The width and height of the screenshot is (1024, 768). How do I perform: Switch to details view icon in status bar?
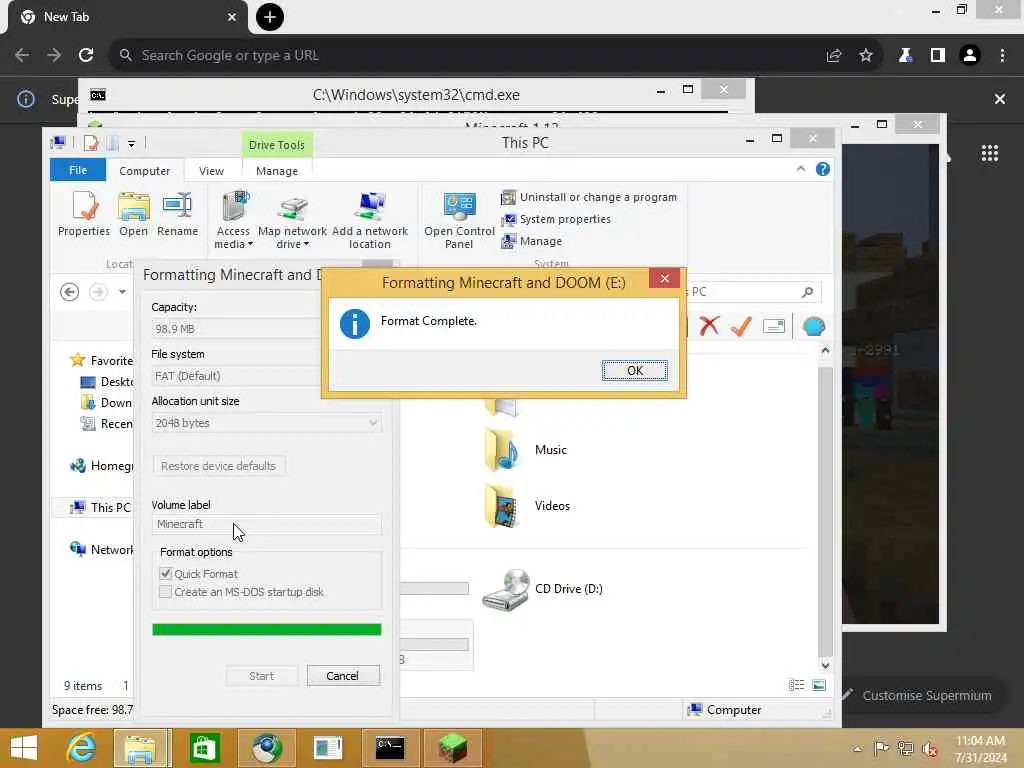coord(797,685)
